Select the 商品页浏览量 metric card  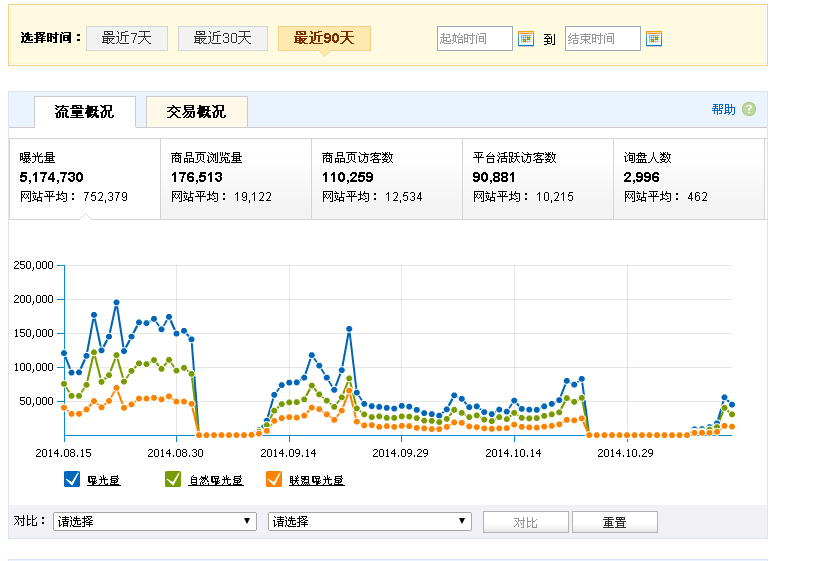point(236,178)
